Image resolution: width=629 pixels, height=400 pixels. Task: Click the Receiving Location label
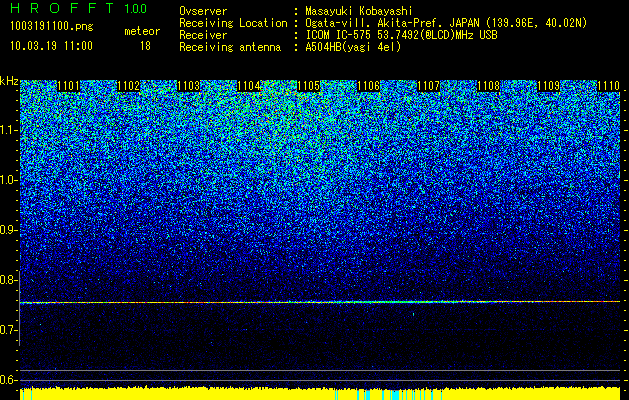point(233,23)
